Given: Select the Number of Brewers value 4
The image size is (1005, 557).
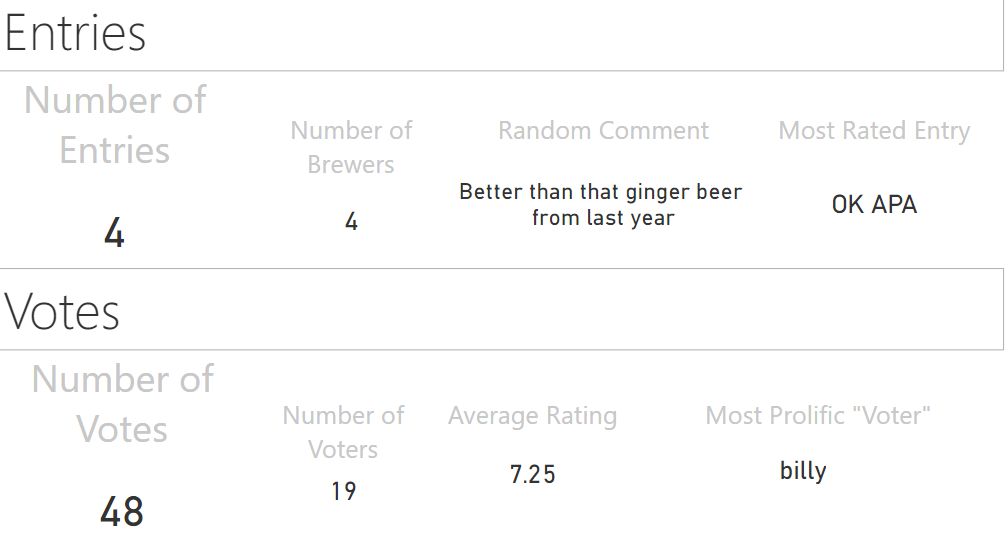Looking at the screenshot, I should (351, 222).
